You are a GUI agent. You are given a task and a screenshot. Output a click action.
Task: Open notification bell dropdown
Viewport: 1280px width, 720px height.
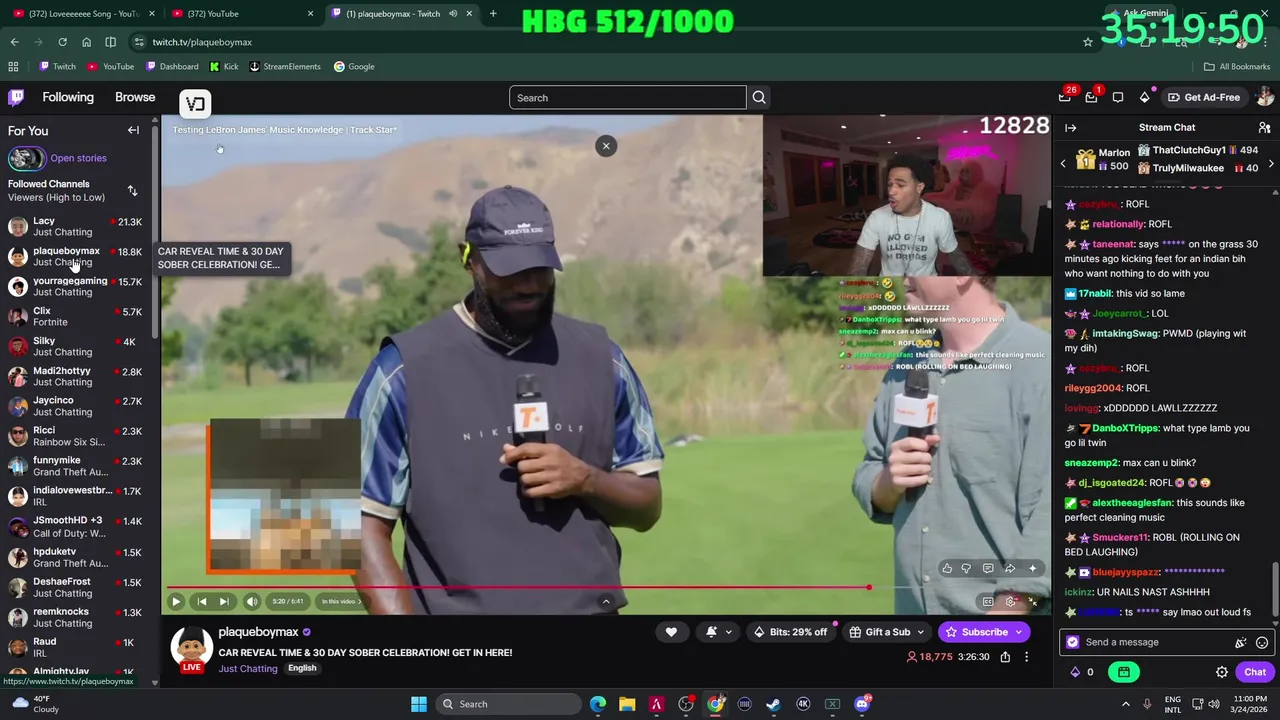718,632
